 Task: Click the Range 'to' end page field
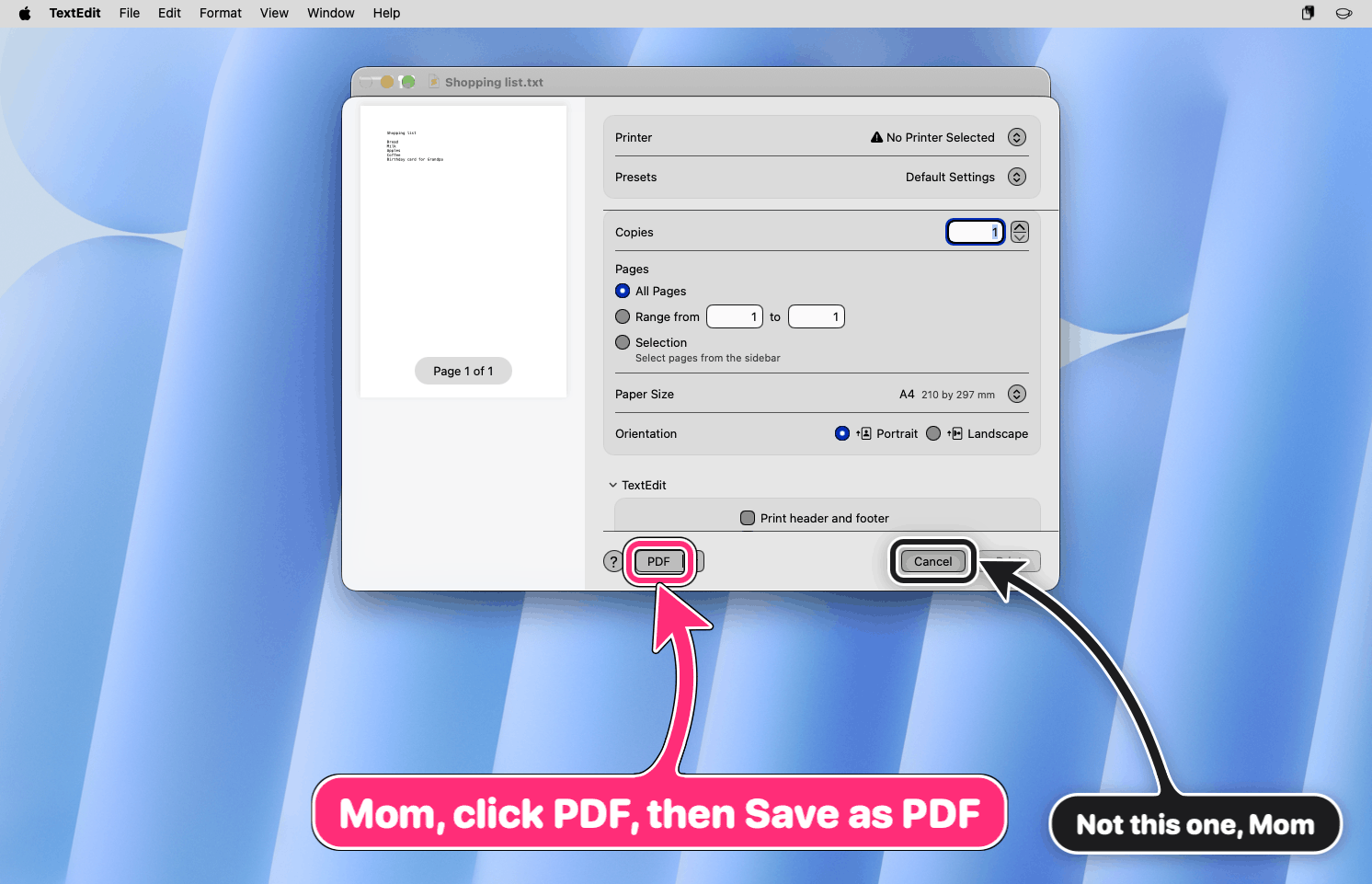click(817, 316)
